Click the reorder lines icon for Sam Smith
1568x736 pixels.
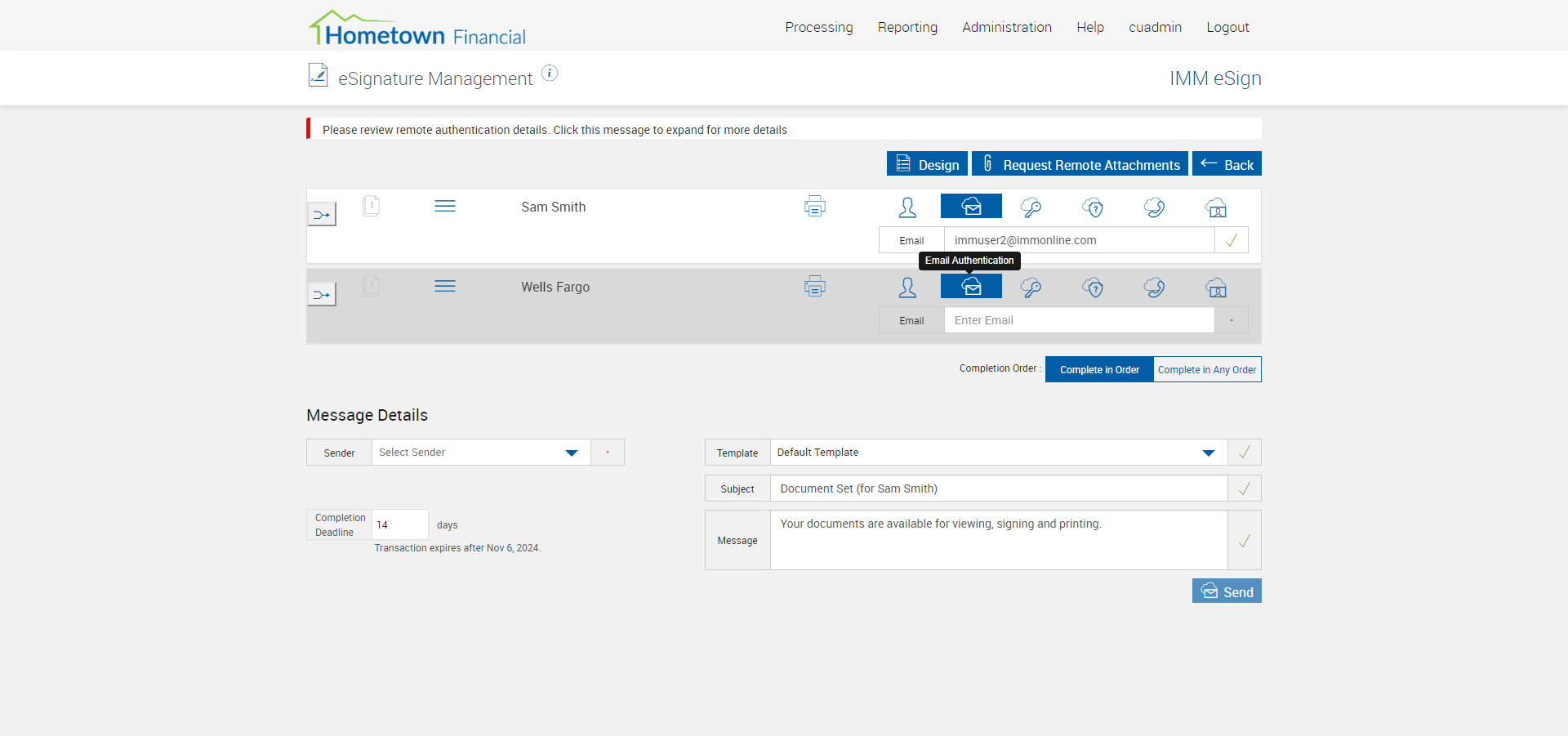pos(445,206)
